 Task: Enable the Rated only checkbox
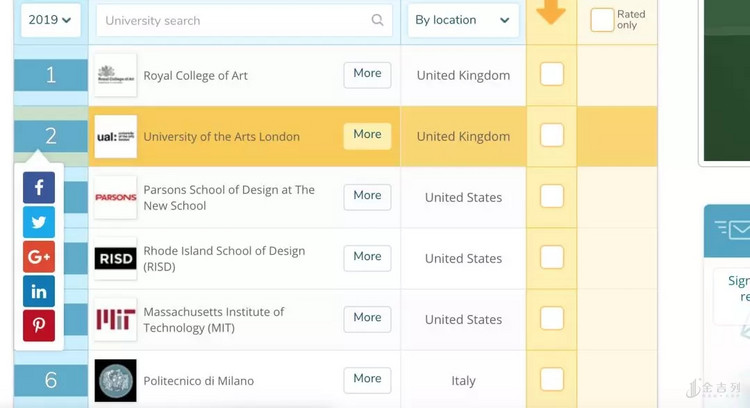click(x=602, y=20)
